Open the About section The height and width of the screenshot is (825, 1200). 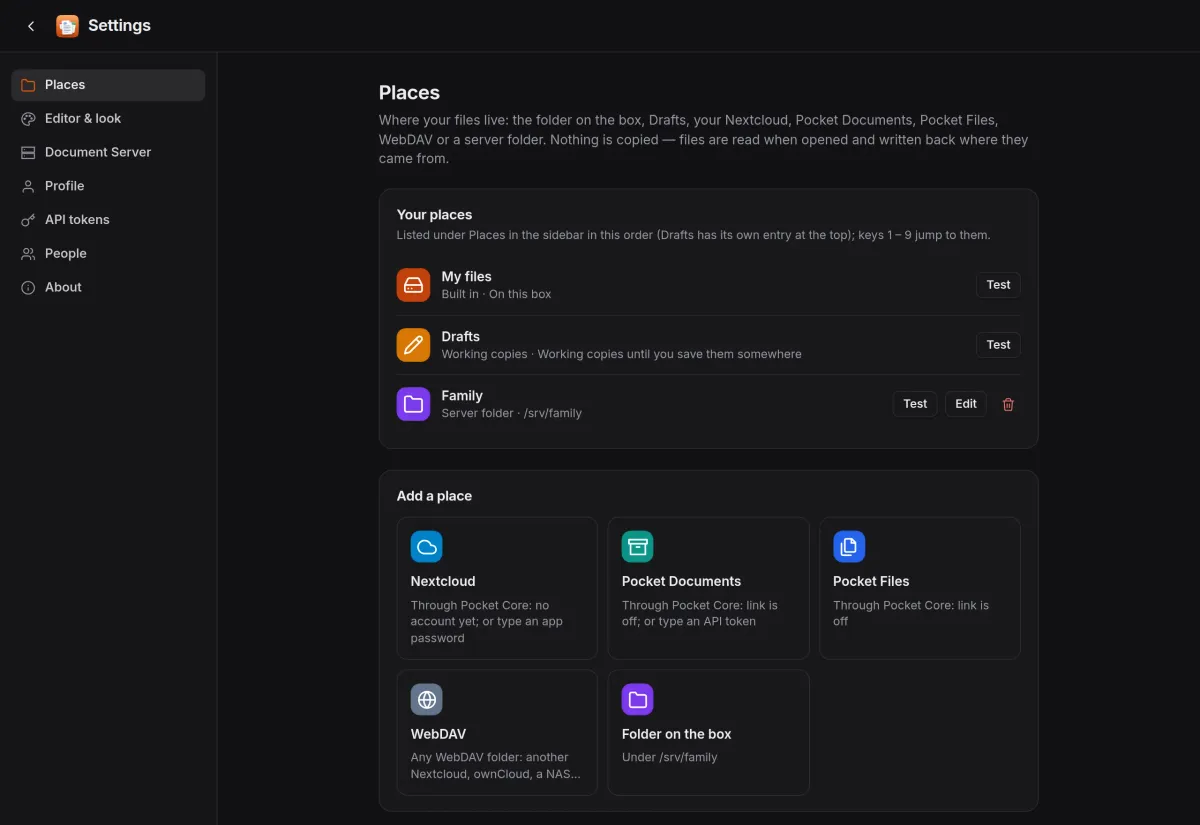[108, 287]
